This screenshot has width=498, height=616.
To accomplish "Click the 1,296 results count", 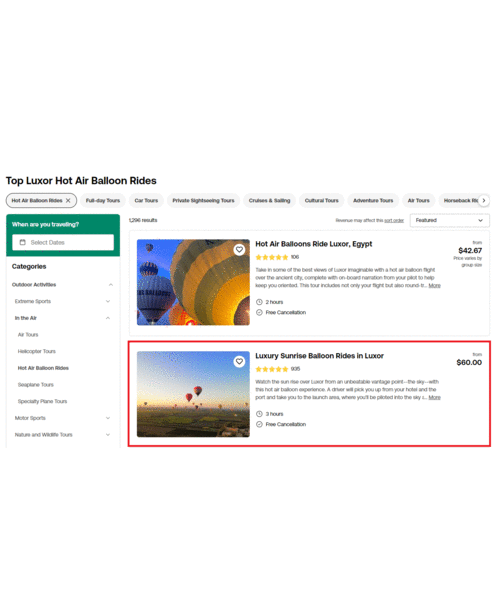I will point(143,220).
